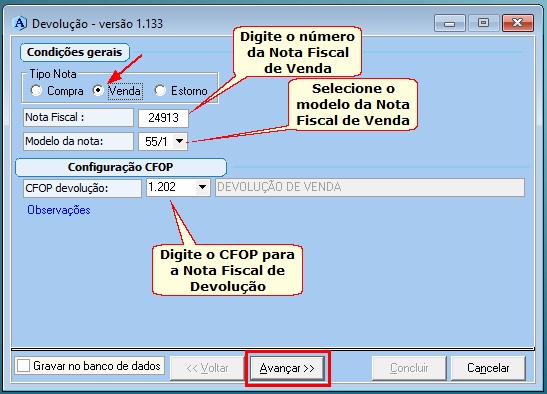Enable Gravar no banco de dados checkbox
This screenshot has width=547, height=394.
(23, 366)
